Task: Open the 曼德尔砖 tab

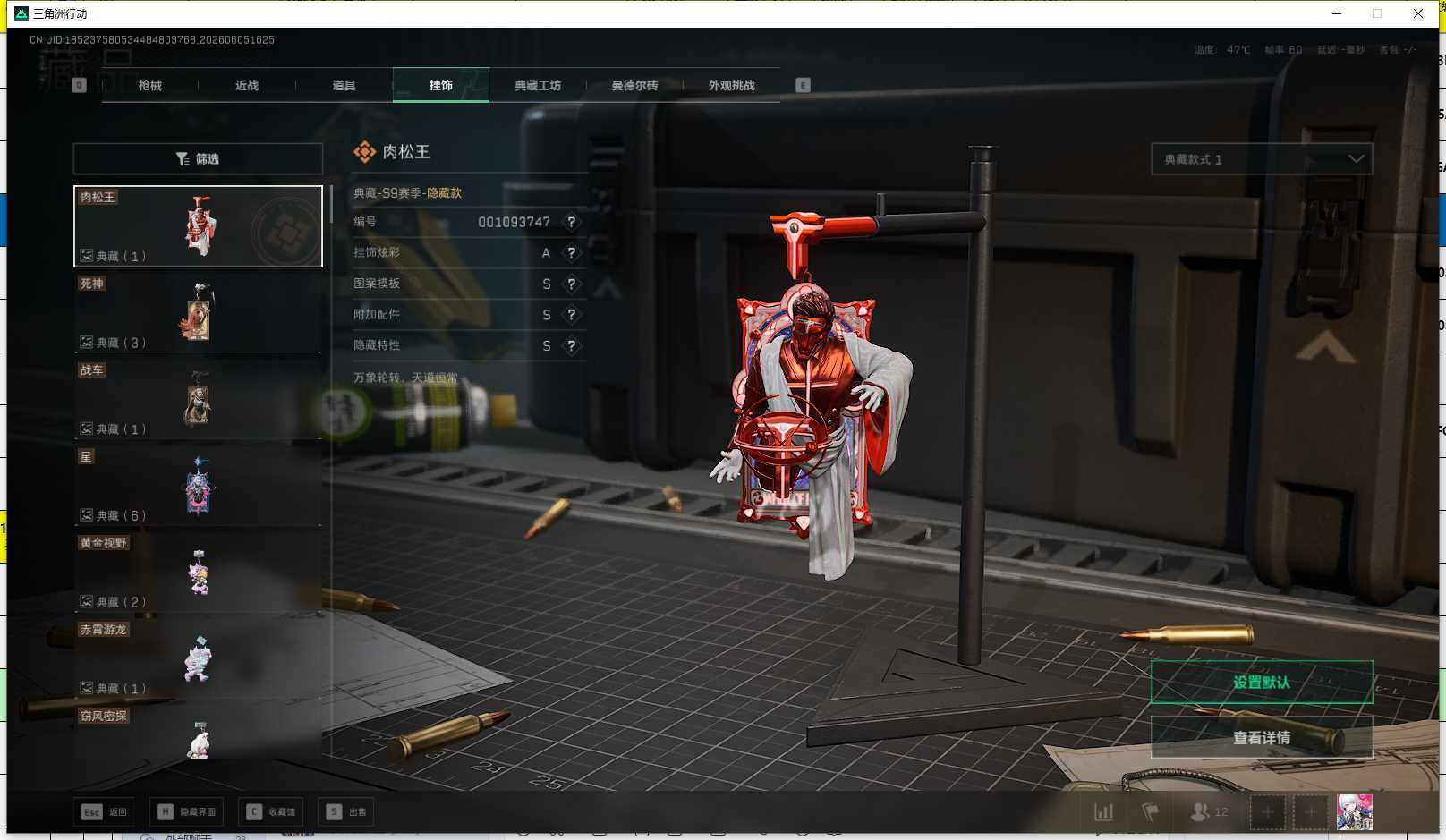Action: [634, 85]
